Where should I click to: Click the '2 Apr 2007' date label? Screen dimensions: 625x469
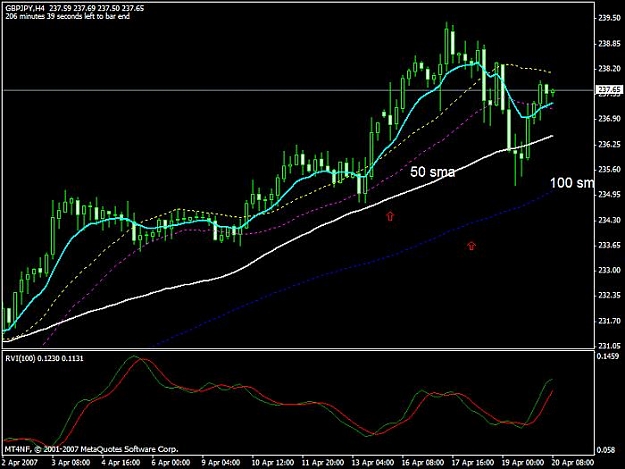click(x=20, y=463)
